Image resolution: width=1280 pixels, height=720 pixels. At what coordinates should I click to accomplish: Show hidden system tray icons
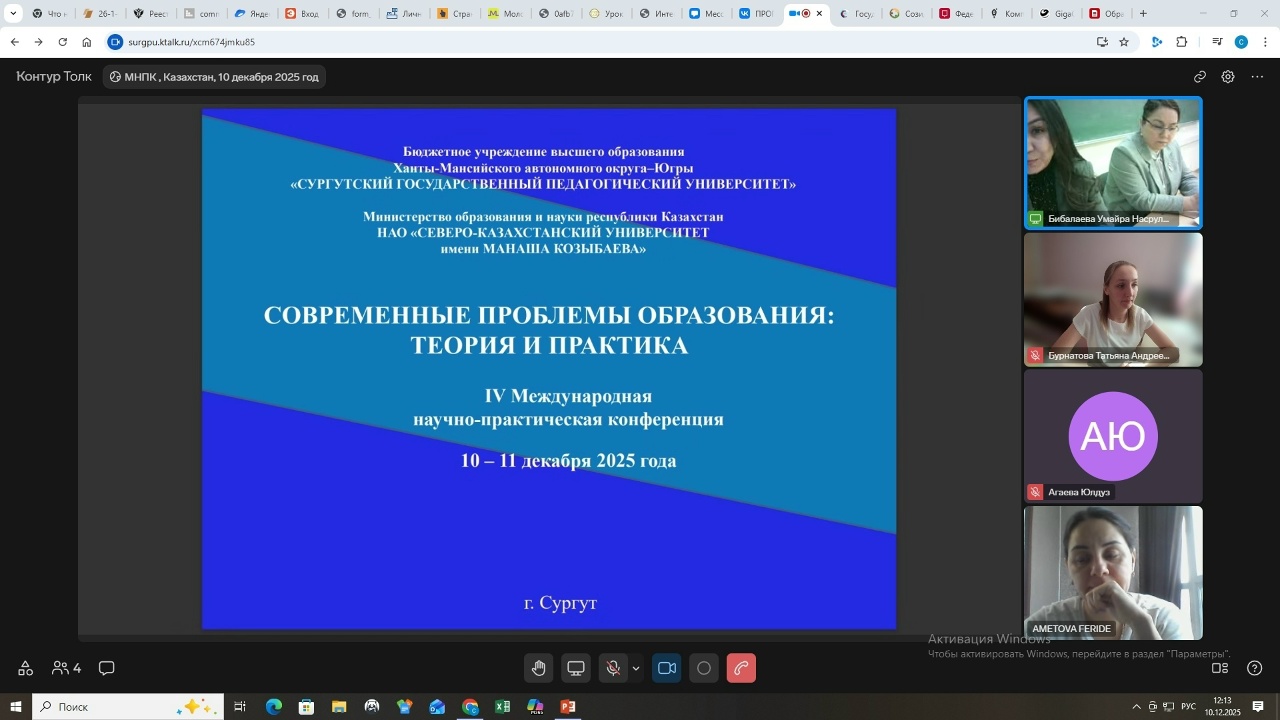click(1135, 707)
